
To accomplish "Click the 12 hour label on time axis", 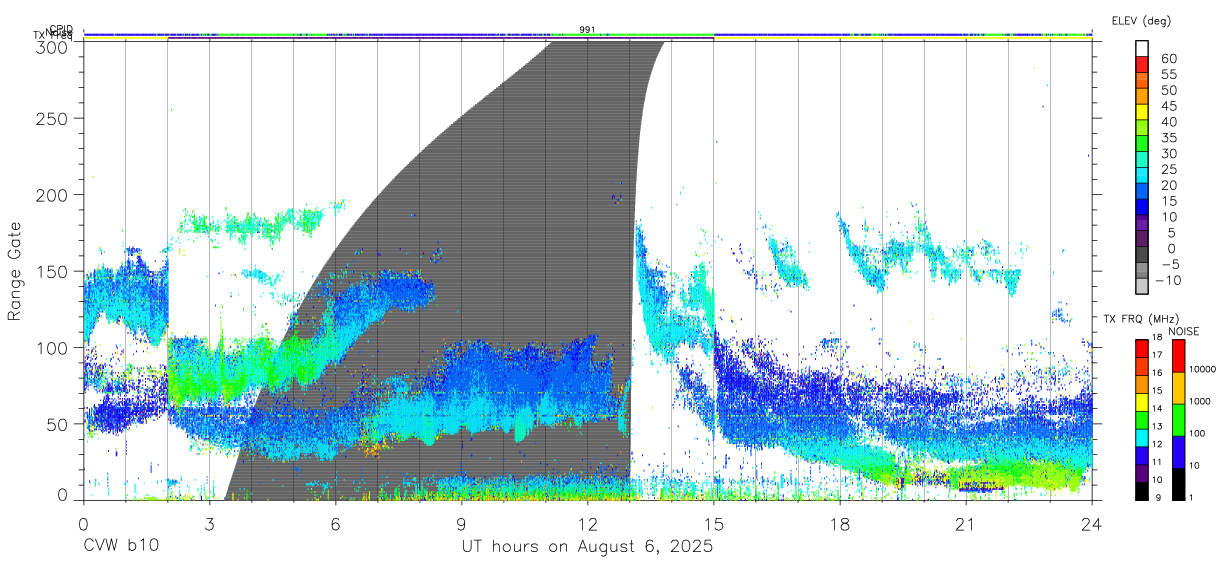I will point(587,523).
